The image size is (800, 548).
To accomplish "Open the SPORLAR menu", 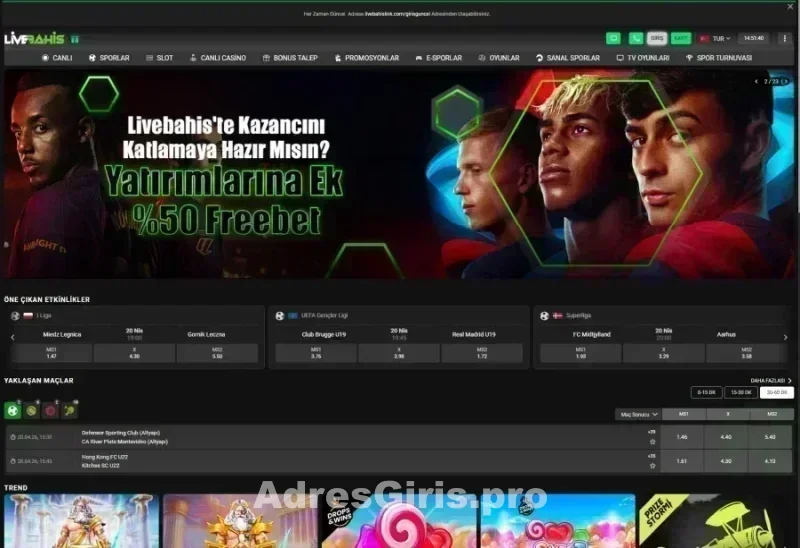I will 109,58.
